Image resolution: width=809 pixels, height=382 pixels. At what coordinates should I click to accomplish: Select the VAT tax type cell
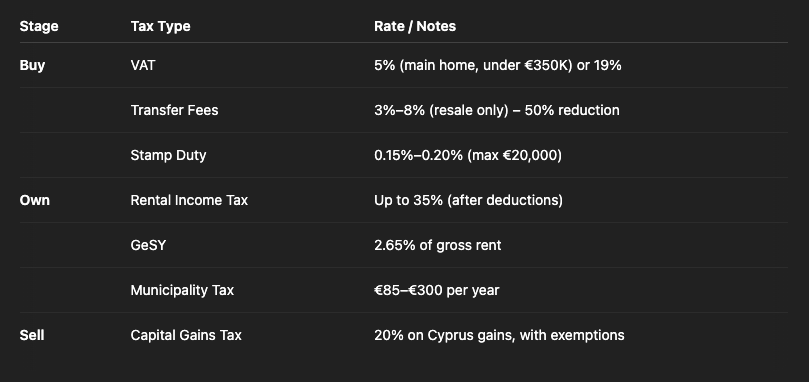point(143,65)
